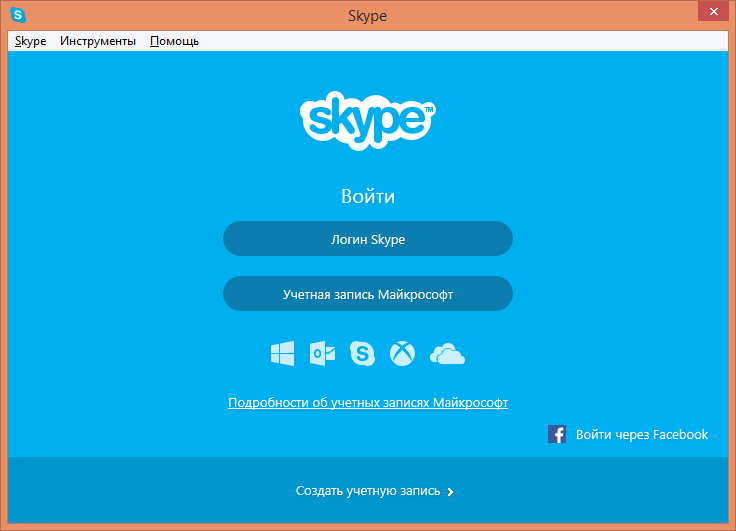
Task: Click the Skype logo icon in title bar
Action: 18,15
